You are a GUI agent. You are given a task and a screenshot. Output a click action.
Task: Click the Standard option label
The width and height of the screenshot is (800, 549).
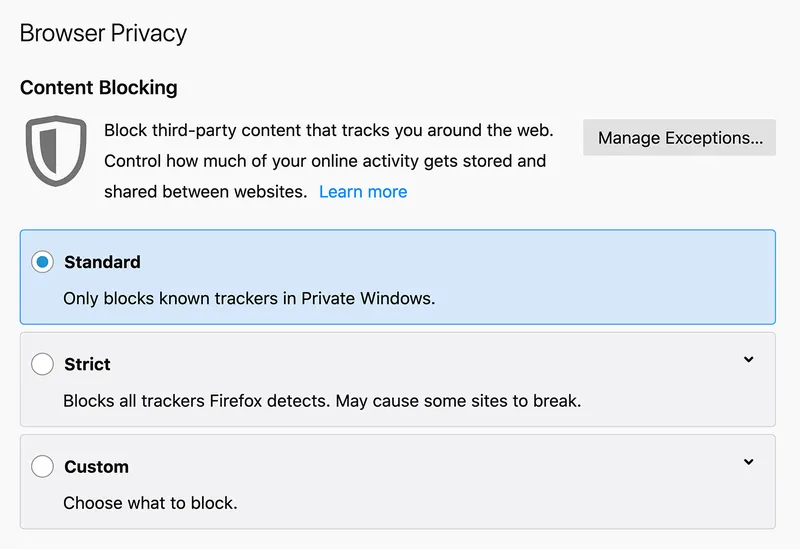(x=102, y=262)
